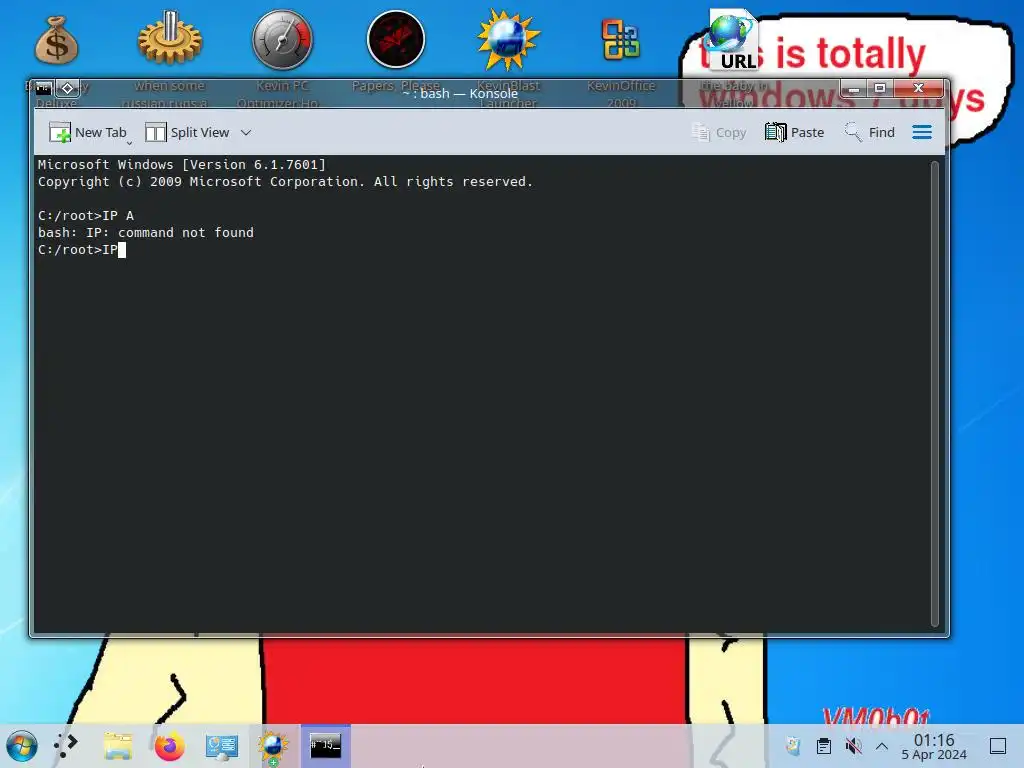Open the Windows Start orb
This screenshot has height=768, width=1024.
pos(22,746)
